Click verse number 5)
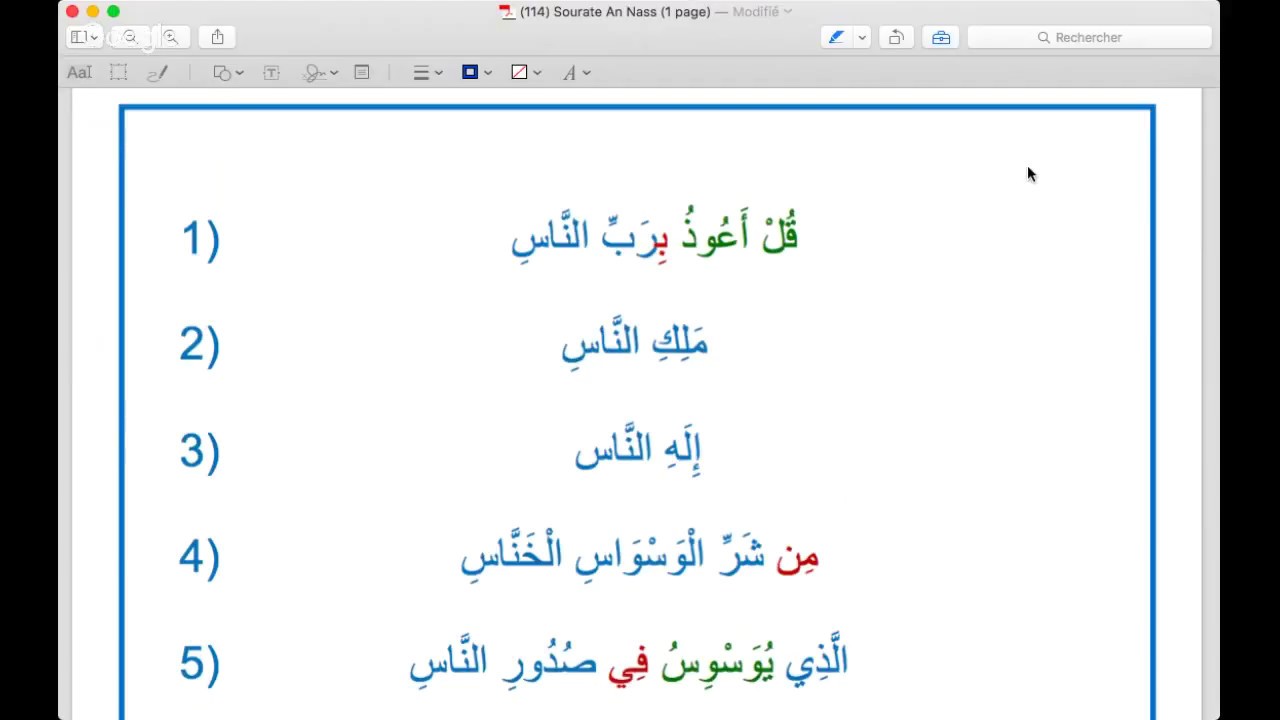The width and height of the screenshot is (1280, 720). point(200,663)
